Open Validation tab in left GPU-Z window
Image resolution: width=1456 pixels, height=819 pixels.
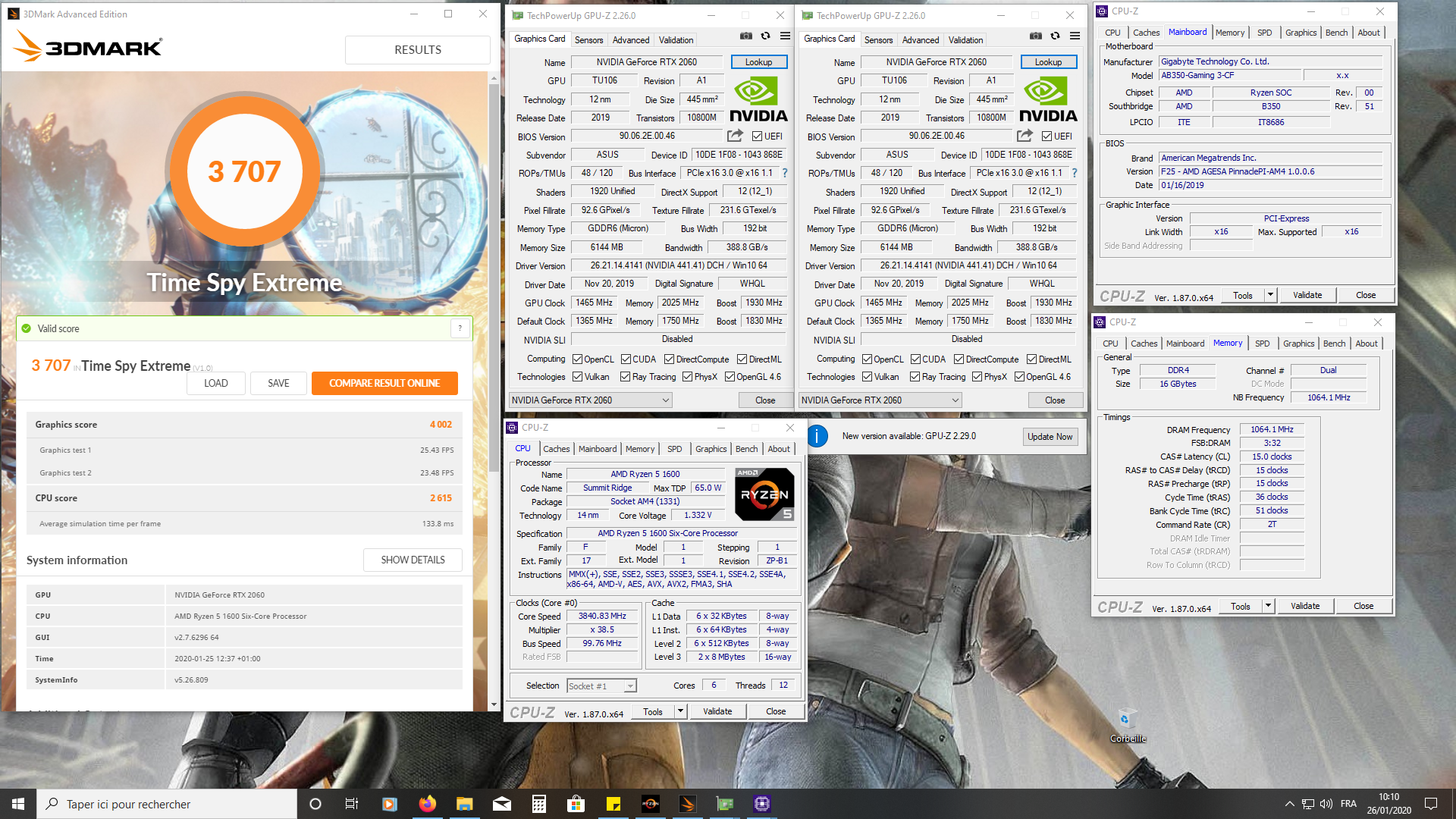click(676, 40)
